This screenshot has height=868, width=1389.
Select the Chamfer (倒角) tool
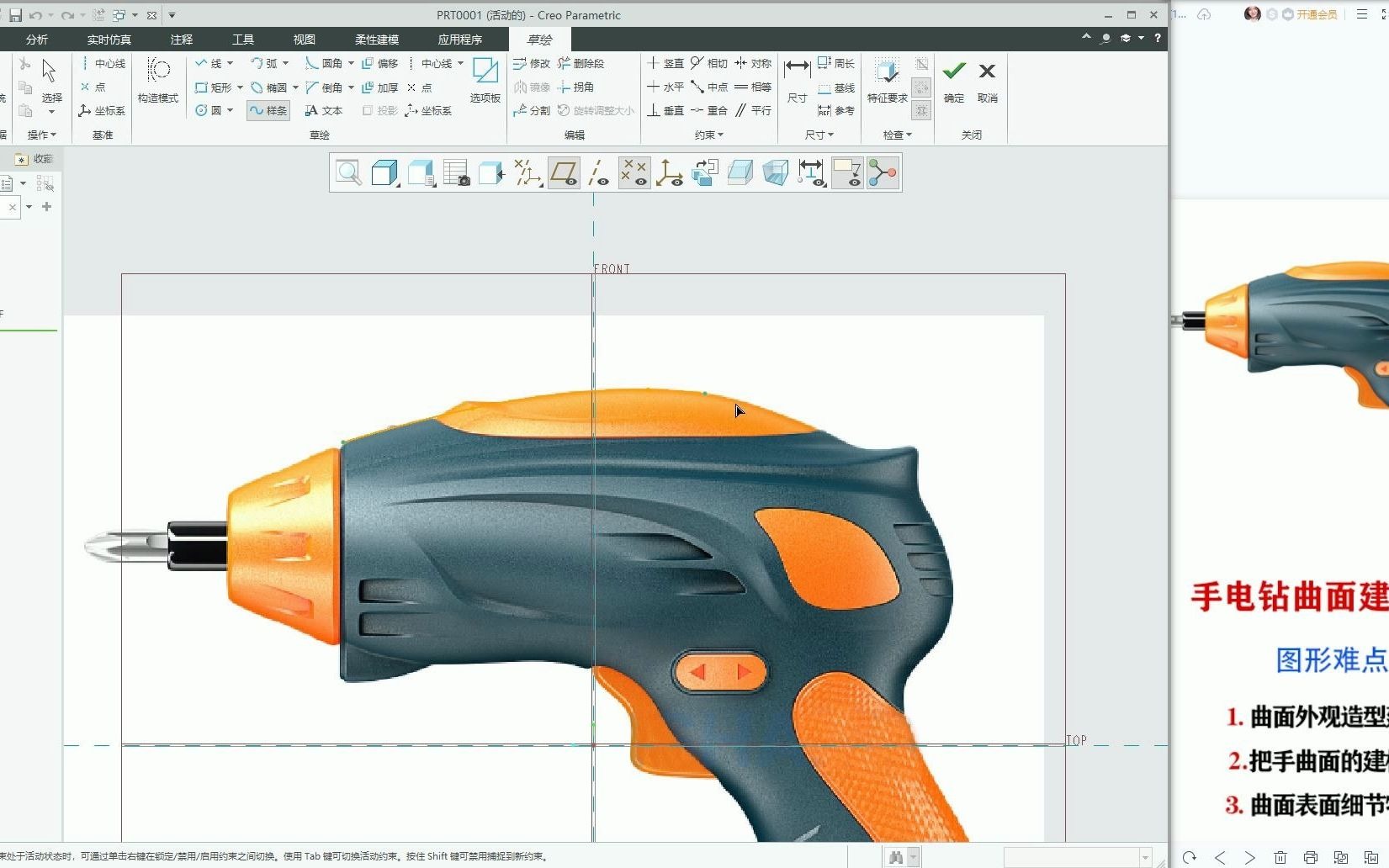(x=324, y=87)
